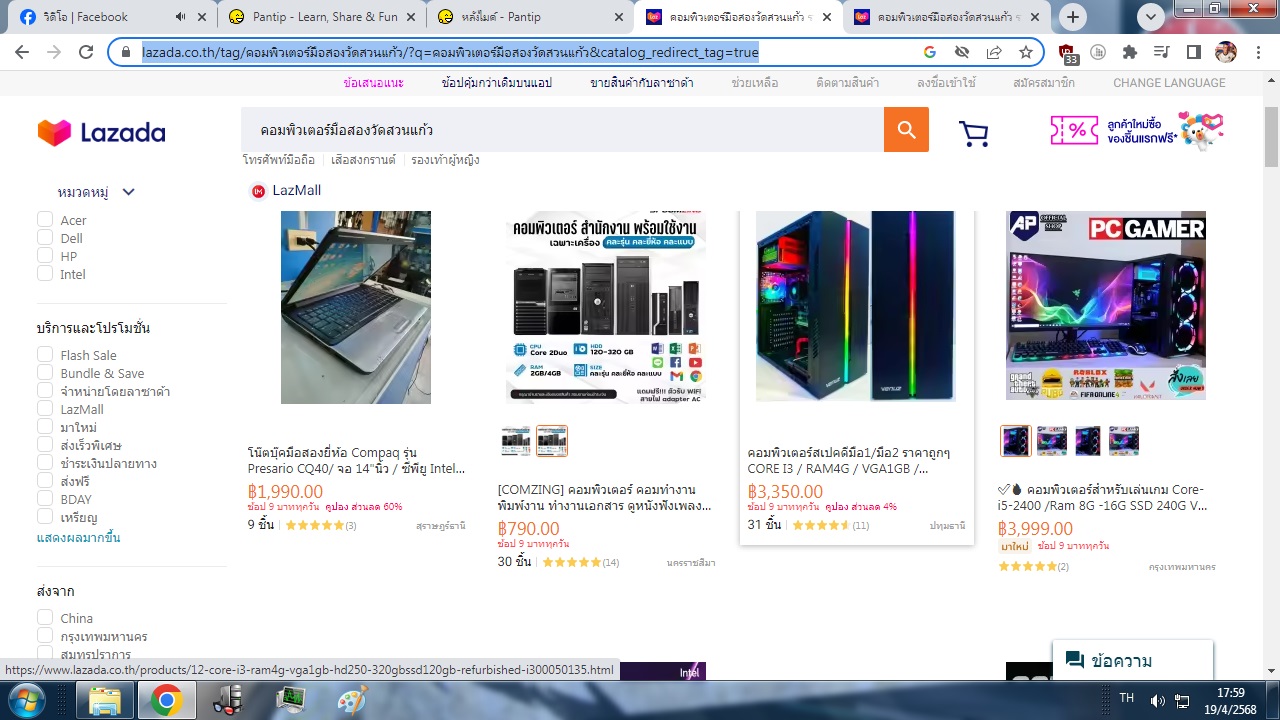Expand แสดงผลมากขึ้น to show more filters

(x=79, y=538)
